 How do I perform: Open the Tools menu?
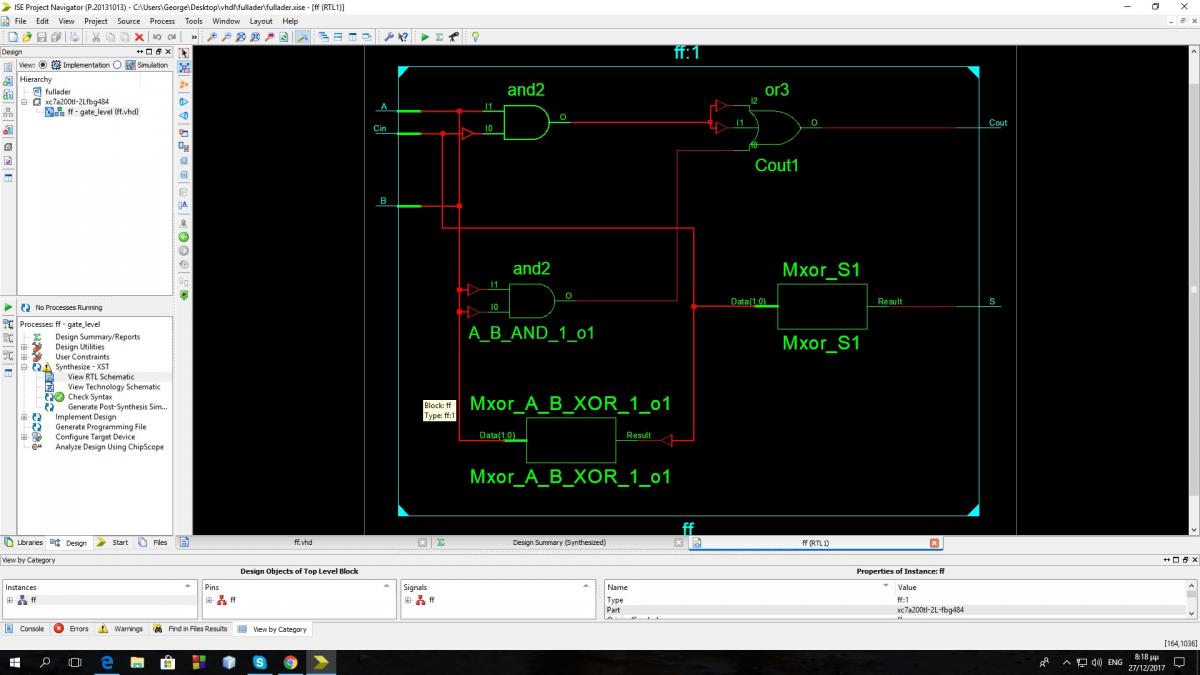click(x=193, y=21)
